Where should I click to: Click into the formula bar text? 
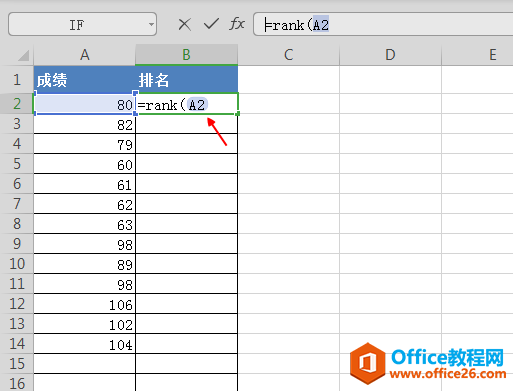383,24
